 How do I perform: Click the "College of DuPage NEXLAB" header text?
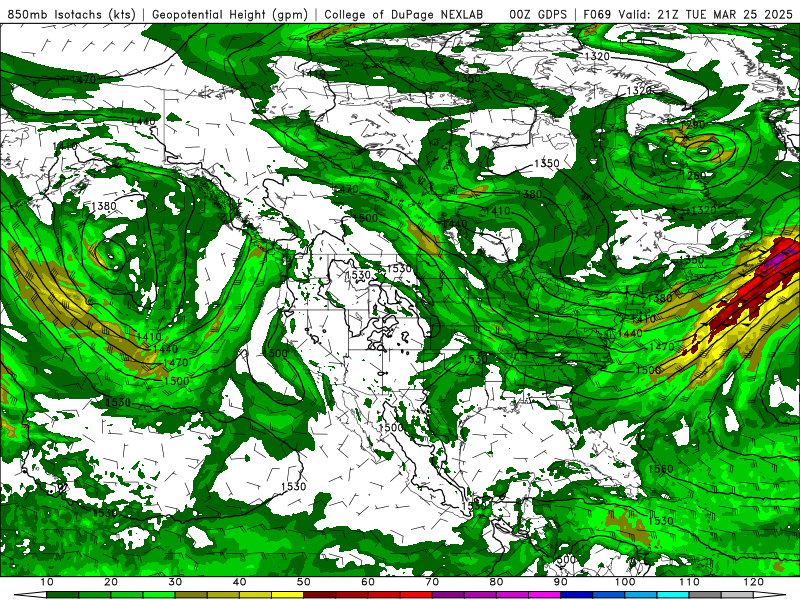(404, 14)
